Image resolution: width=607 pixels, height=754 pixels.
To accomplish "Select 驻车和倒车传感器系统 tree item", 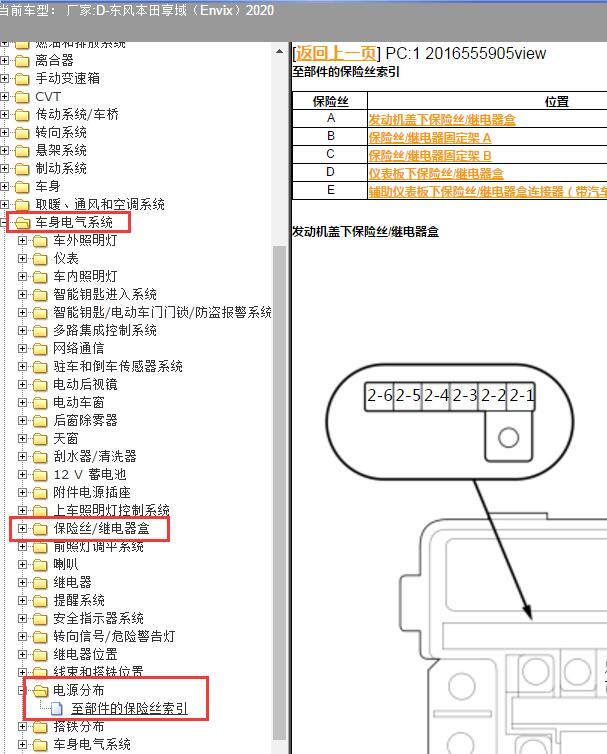I will pyautogui.click(x=118, y=367).
